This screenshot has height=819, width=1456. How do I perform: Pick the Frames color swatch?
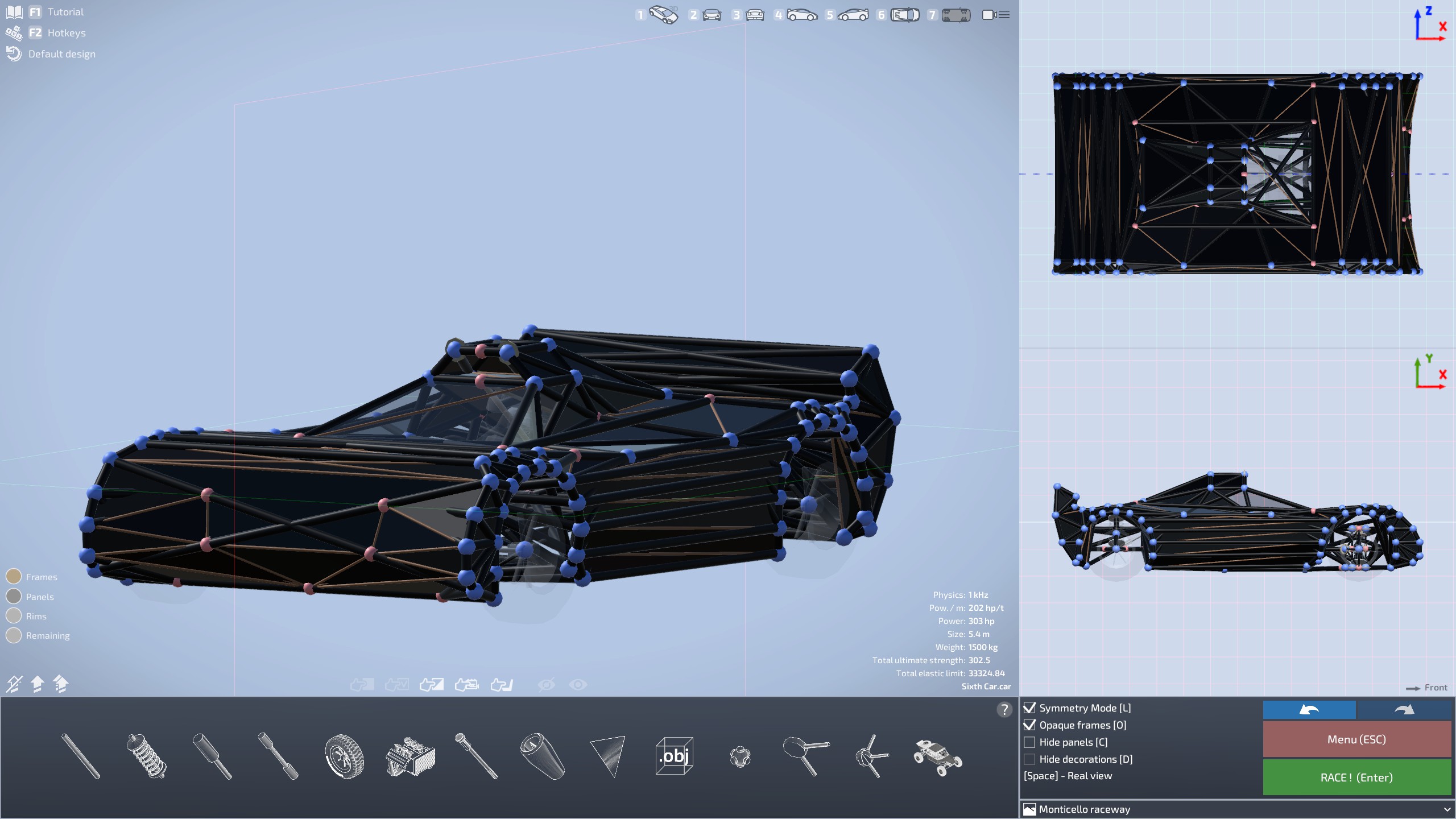coord(14,577)
